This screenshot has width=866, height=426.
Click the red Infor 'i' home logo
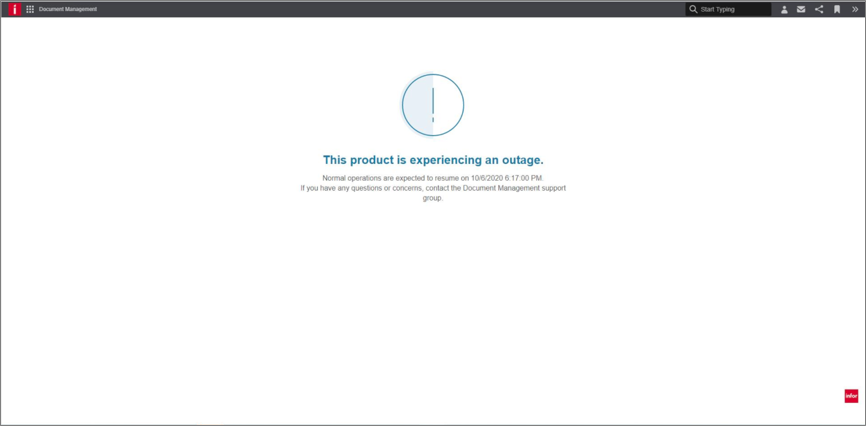click(x=14, y=9)
